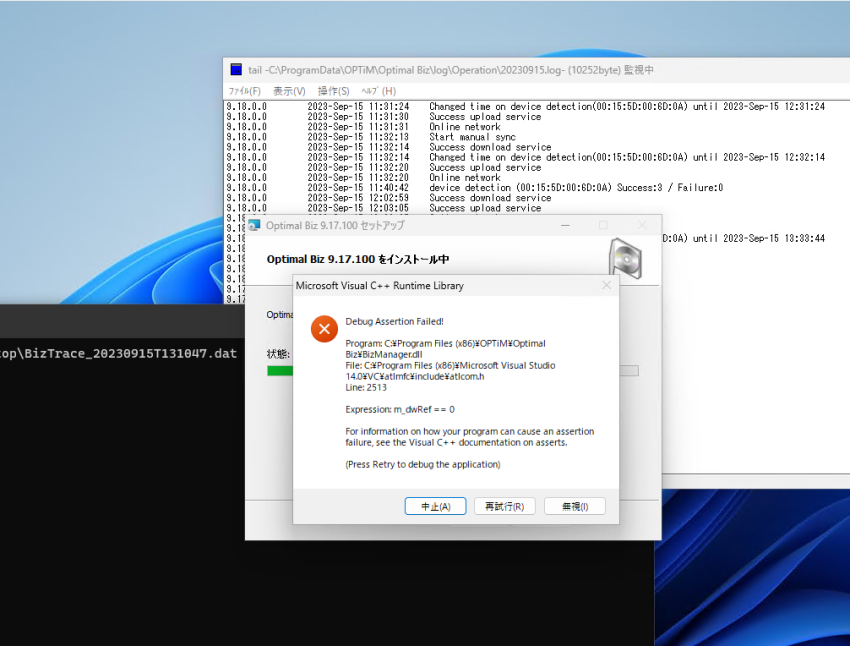Close the Visual C++ Runtime Library dialog
850x646 pixels.
coord(606,285)
